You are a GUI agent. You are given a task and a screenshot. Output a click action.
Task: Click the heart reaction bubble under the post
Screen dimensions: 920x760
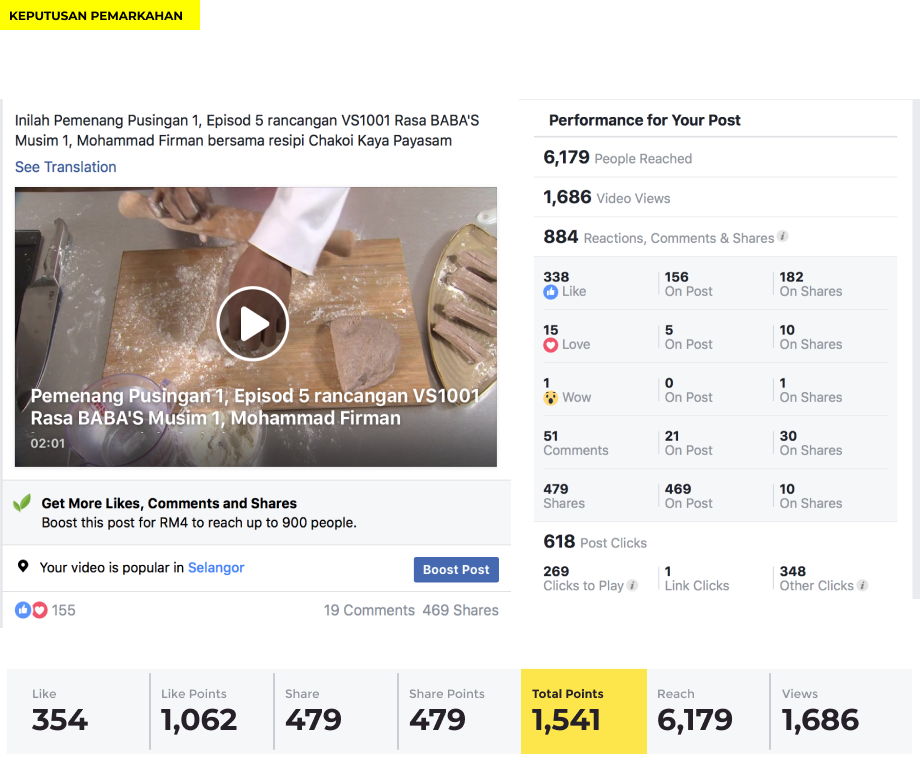coord(39,610)
